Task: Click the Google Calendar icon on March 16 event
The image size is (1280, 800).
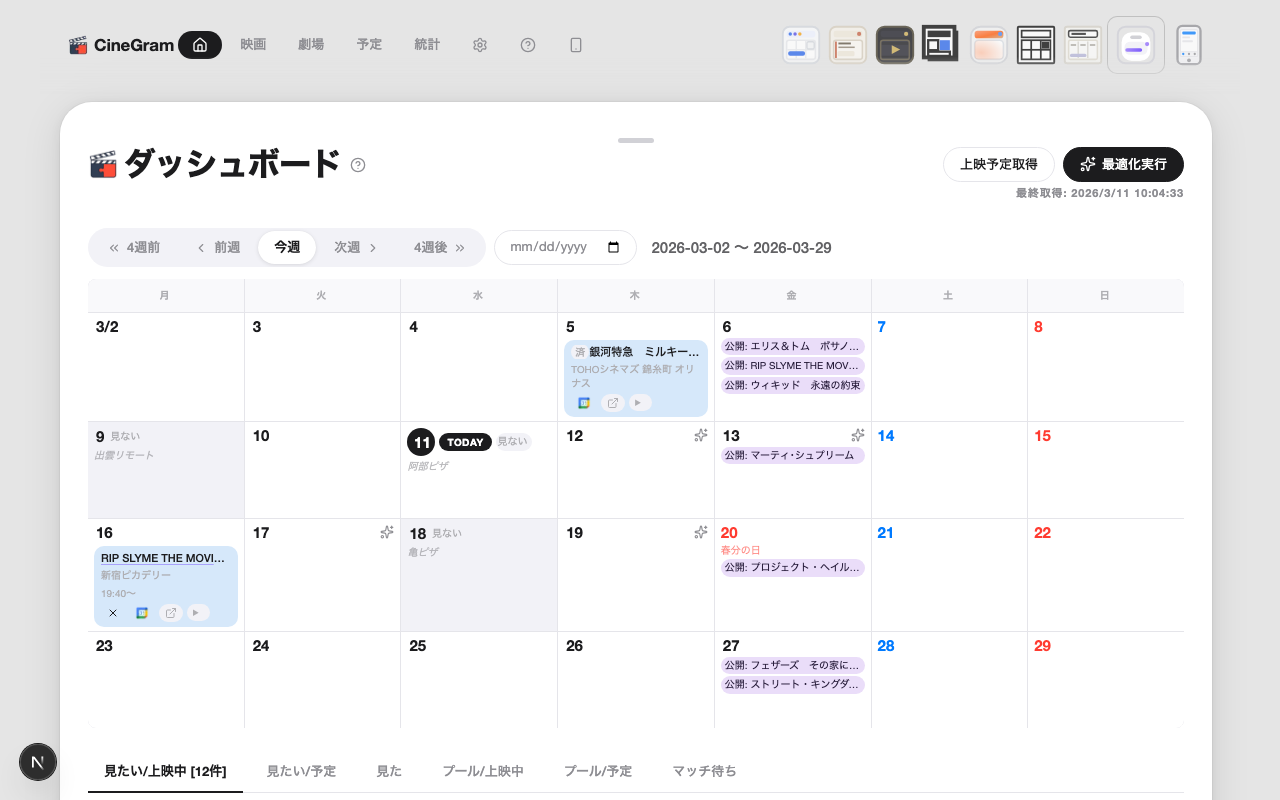Action: tap(142, 612)
